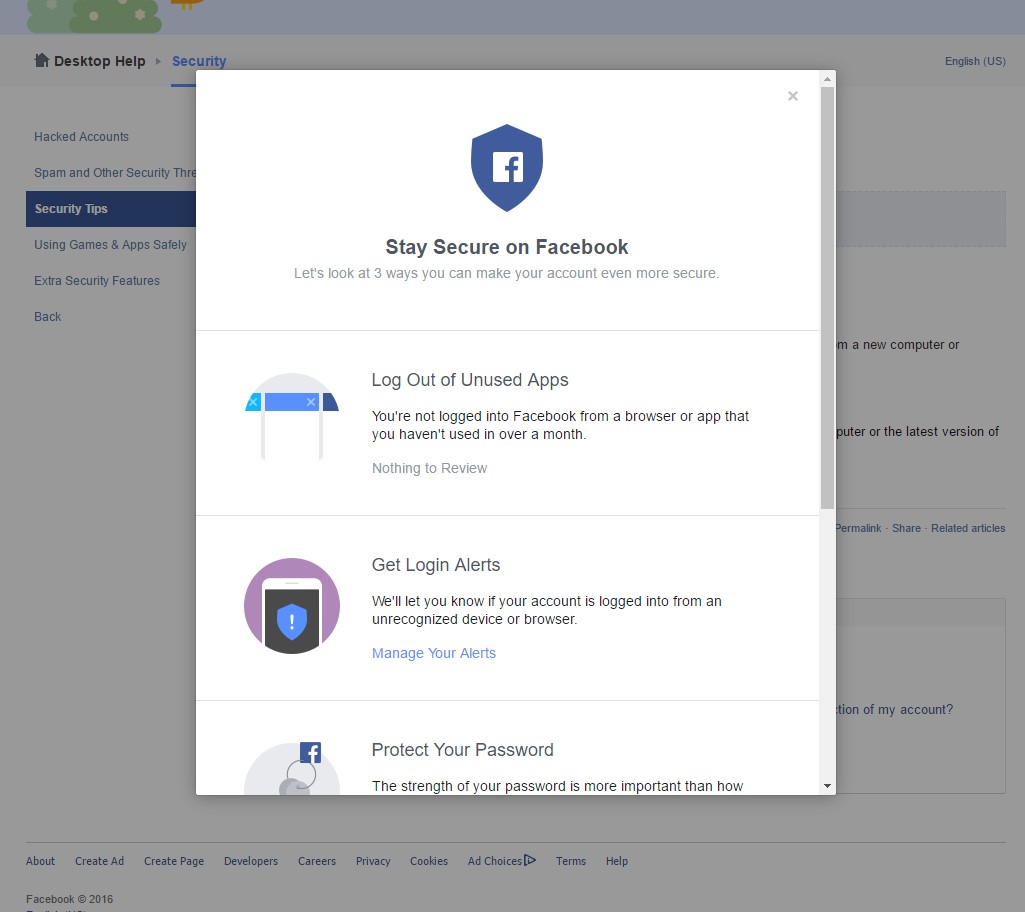1025x912 pixels.
Task: Open Terms footer link
Action: (571, 861)
